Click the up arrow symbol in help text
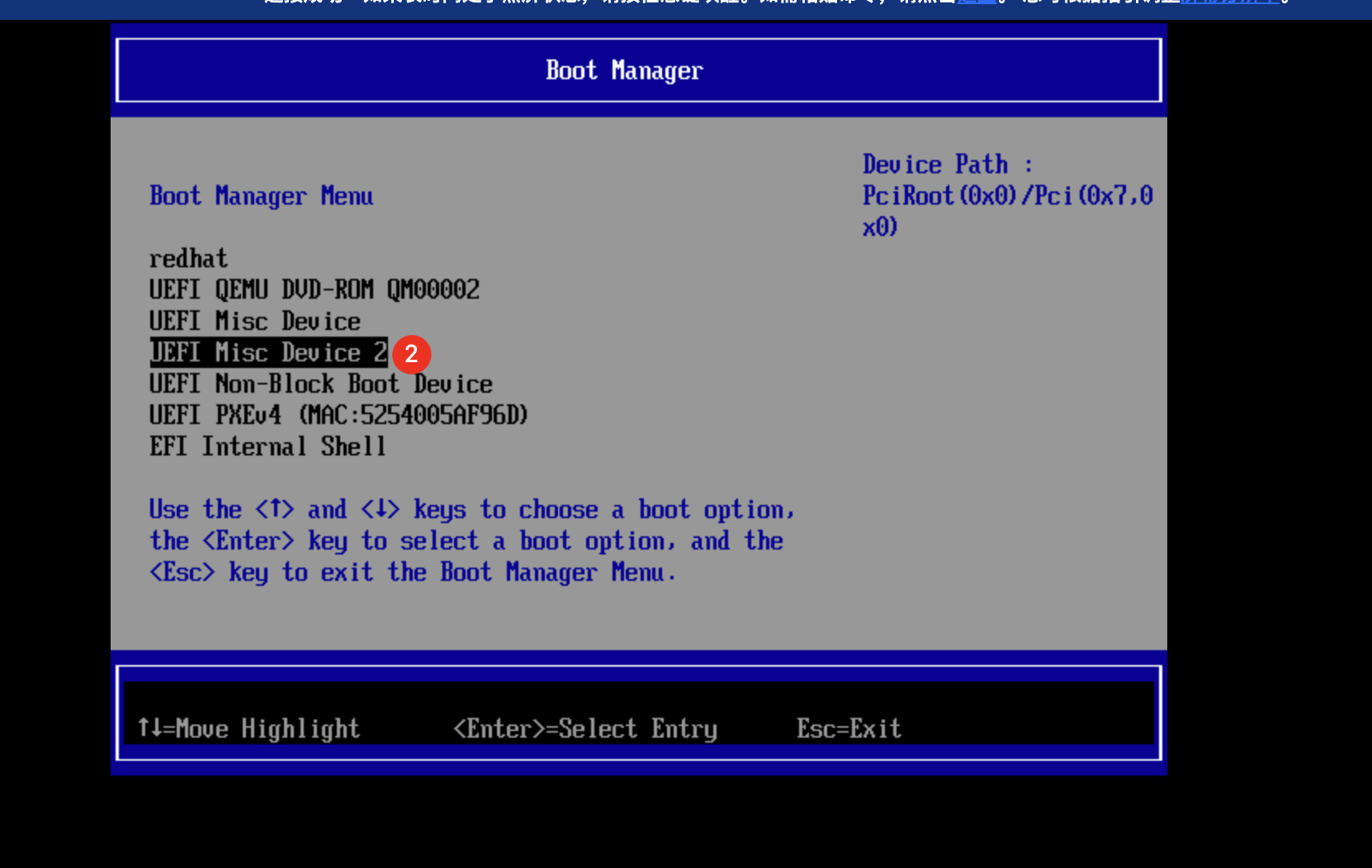1372x868 pixels. (x=275, y=509)
